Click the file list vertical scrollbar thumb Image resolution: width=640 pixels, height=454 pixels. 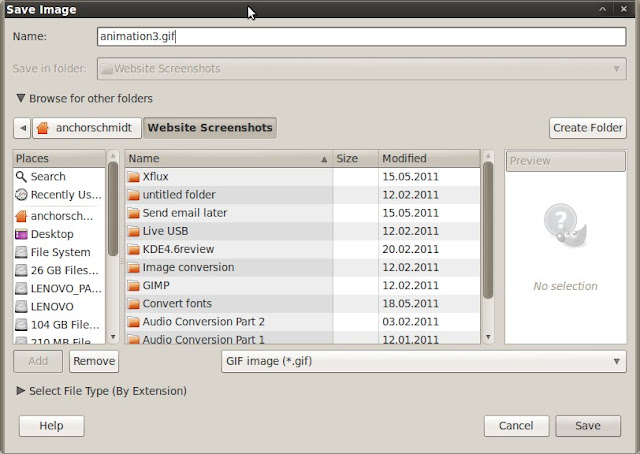coord(488,230)
